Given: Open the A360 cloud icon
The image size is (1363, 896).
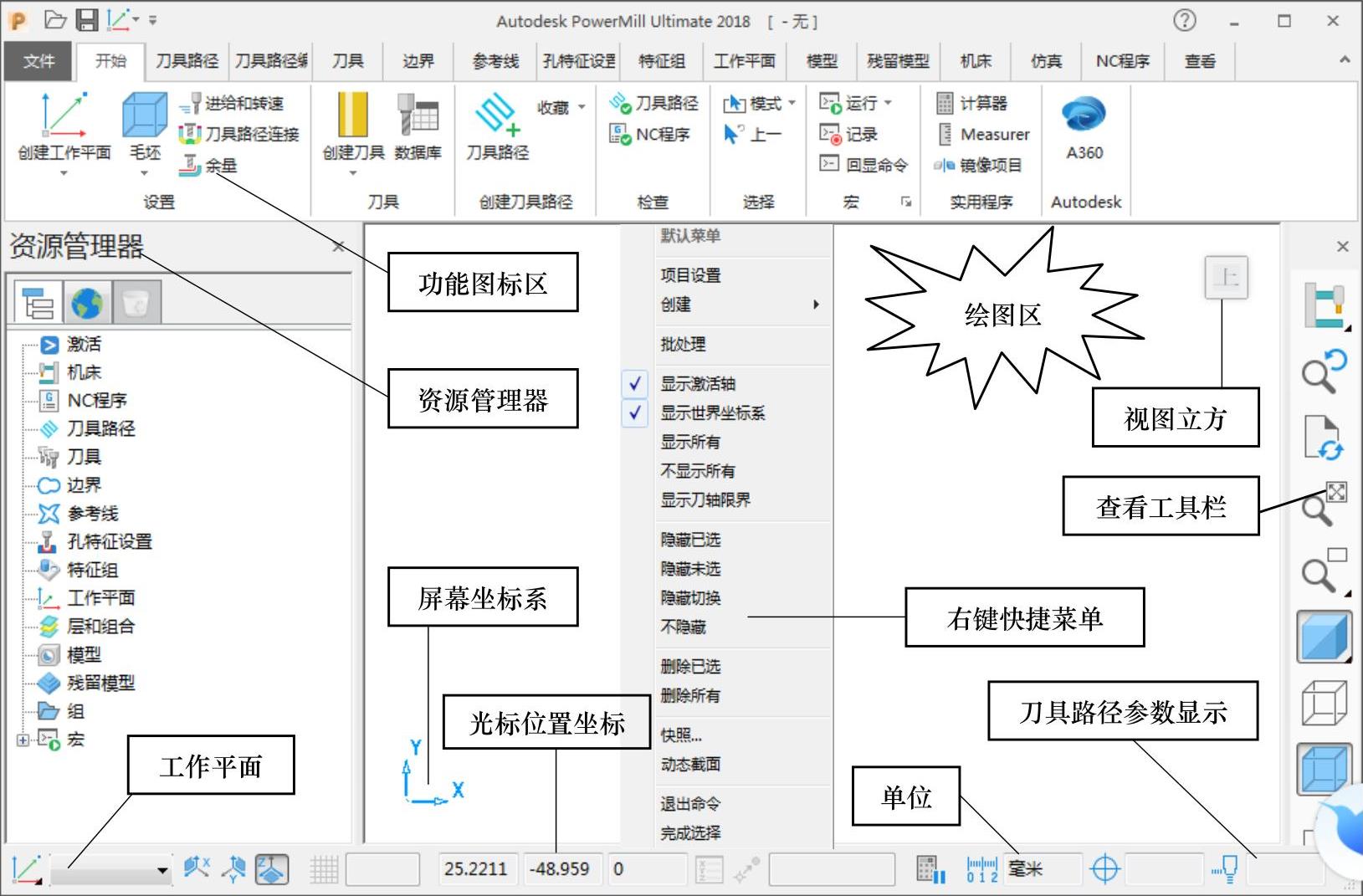Looking at the screenshot, I should click(1084, 115).
